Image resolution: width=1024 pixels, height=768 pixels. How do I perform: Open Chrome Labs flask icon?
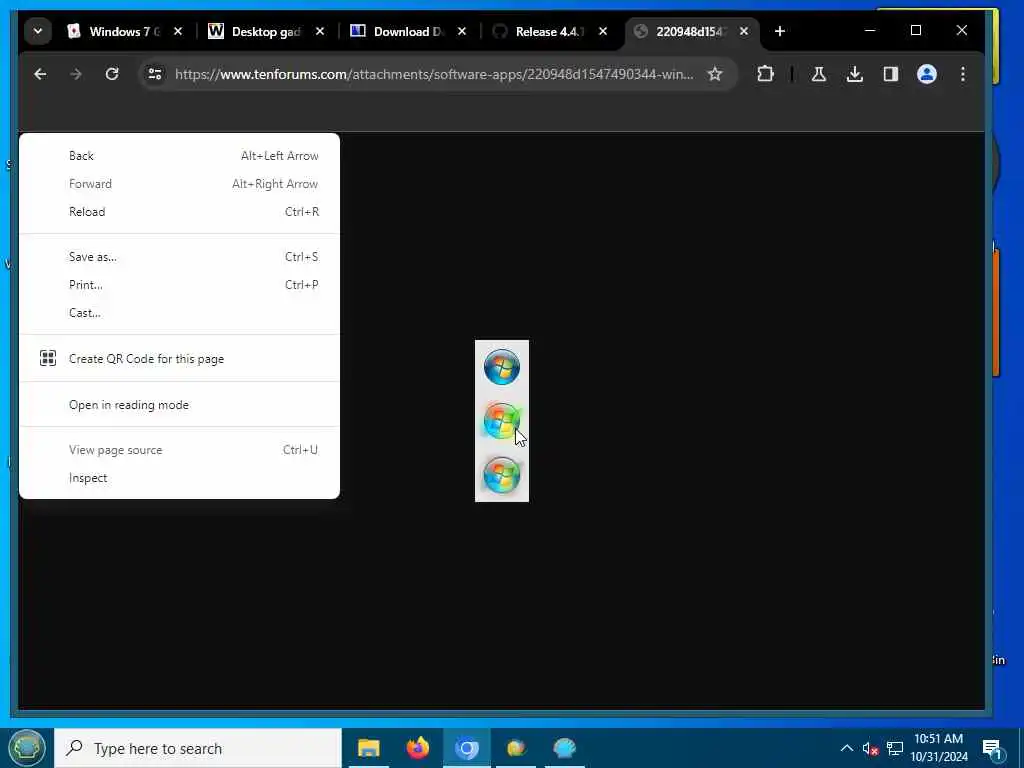pyautogui.click(x=818, y=74)
